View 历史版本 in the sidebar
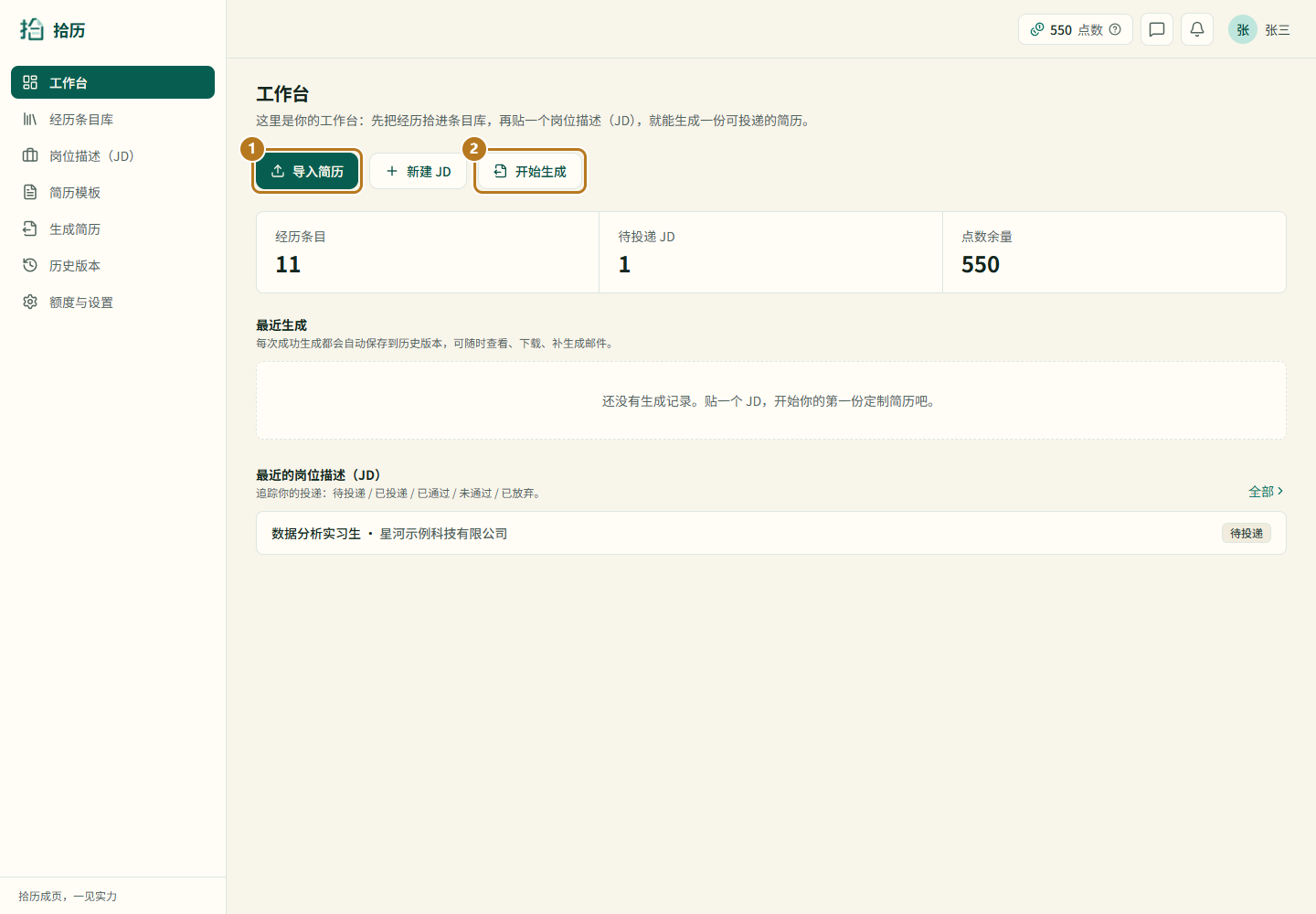This screenshot has height=914, width=1316. 112,265
